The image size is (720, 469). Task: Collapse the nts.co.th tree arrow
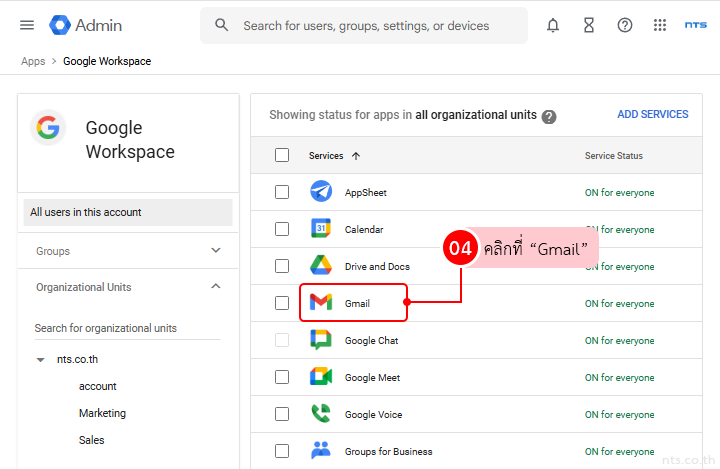(x=41, y=359)
